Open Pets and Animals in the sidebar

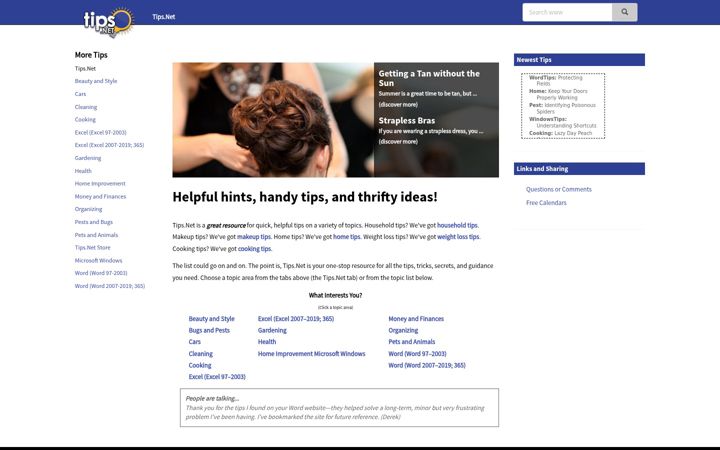tap(96, 235)
